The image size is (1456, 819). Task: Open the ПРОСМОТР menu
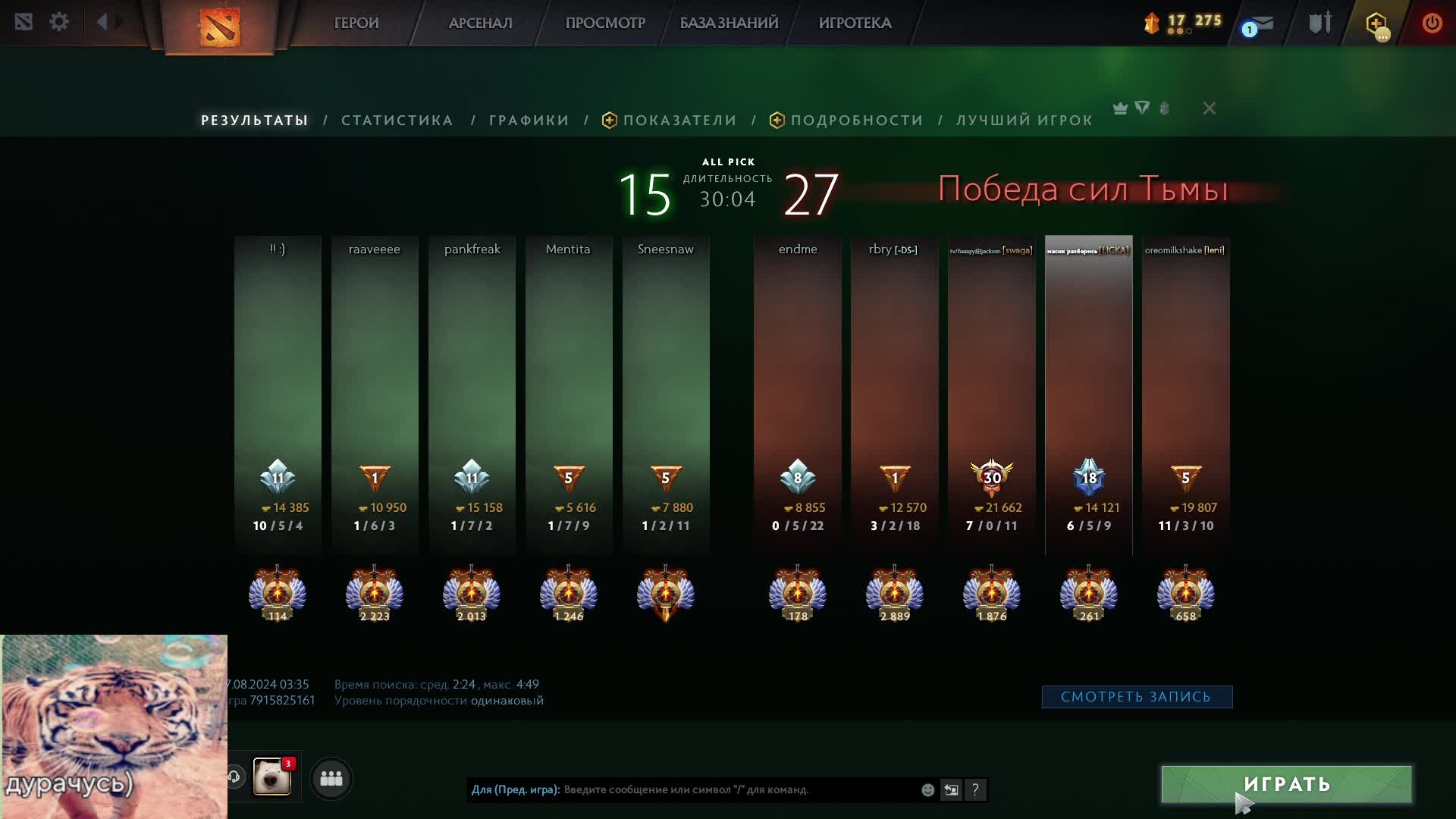(x=605, y=23)
